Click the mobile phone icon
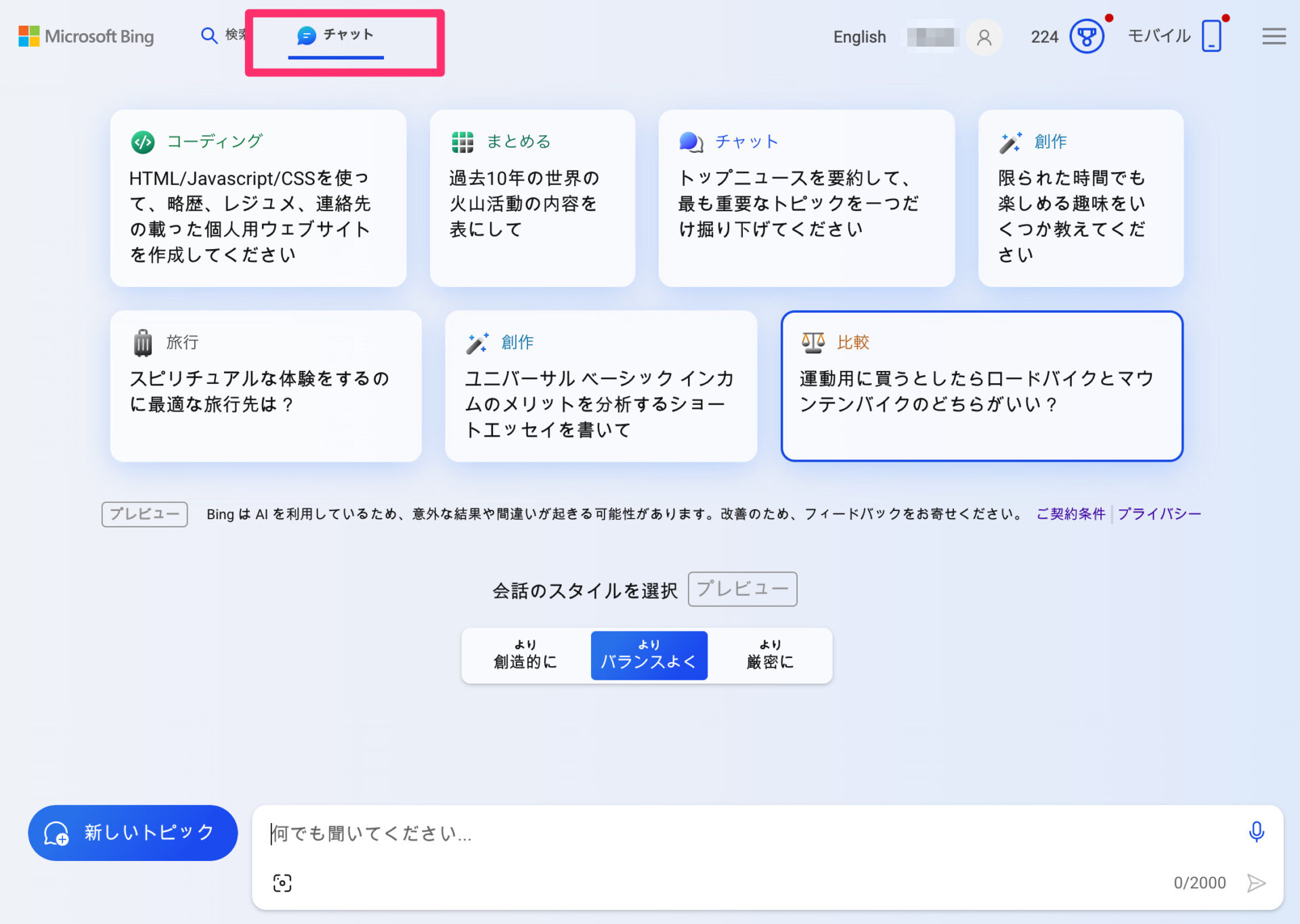This screenshot has height=924, width=1300. 1211,37
